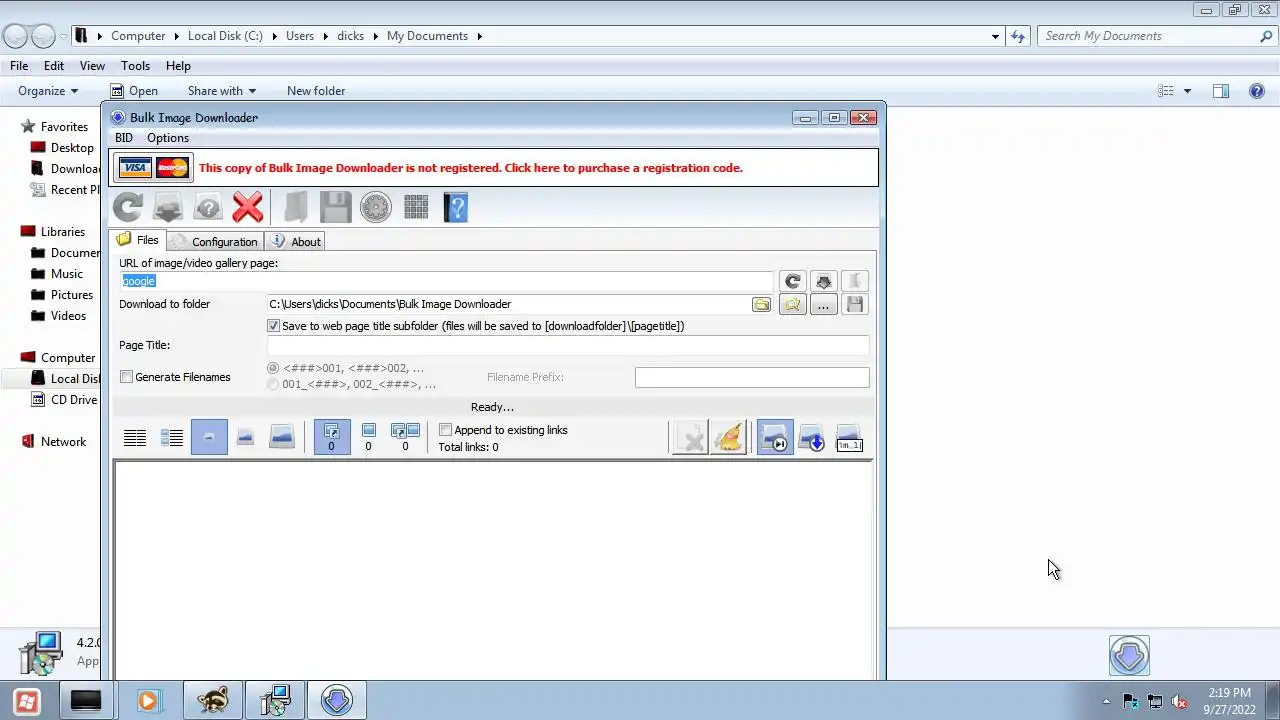
Task: Click the URL of gallery page field
Action: (x=447, y=281)
